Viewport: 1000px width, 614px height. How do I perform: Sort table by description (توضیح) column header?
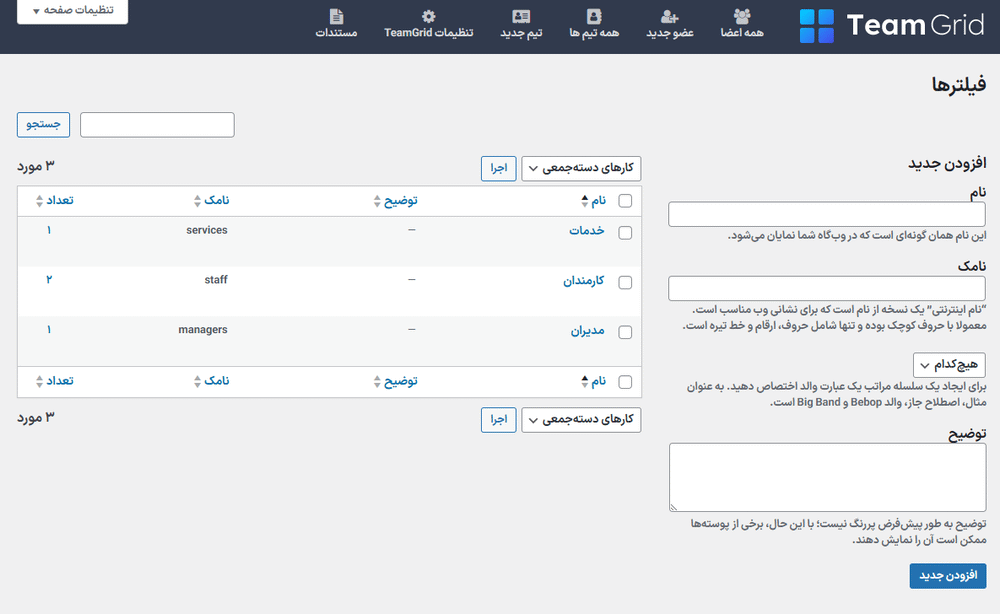(395, 201)
